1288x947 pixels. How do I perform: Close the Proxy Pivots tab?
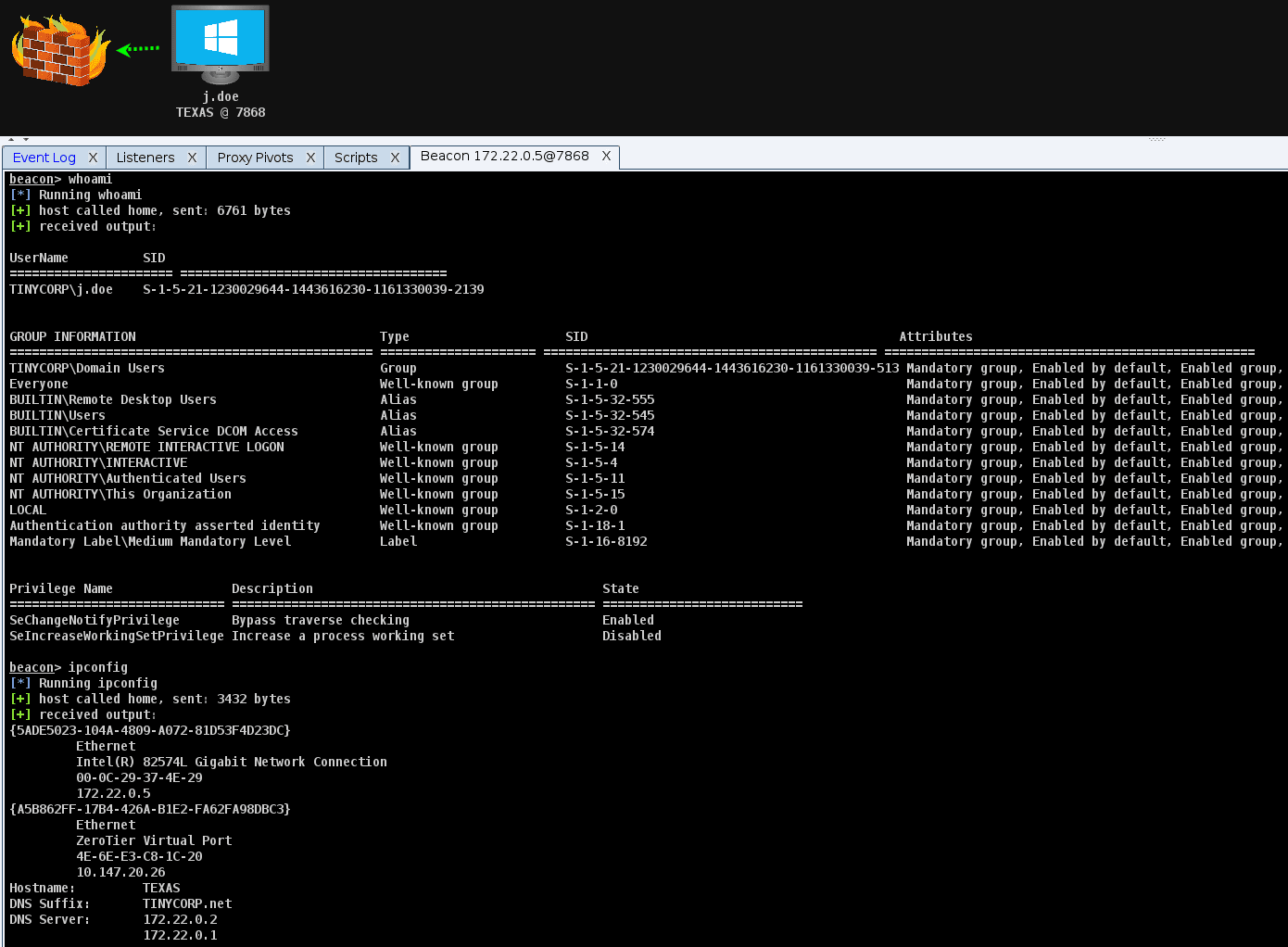pos(310,157)
